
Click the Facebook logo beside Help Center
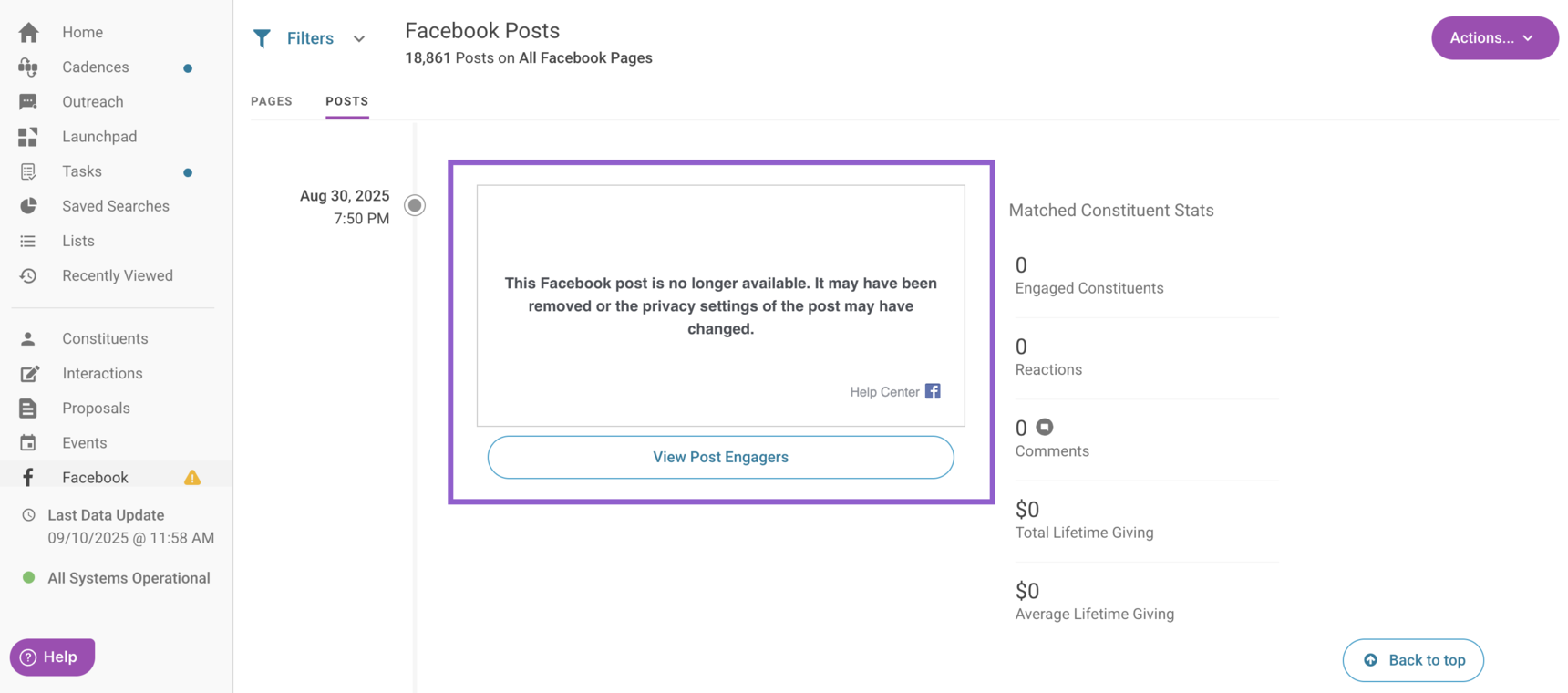933,391
